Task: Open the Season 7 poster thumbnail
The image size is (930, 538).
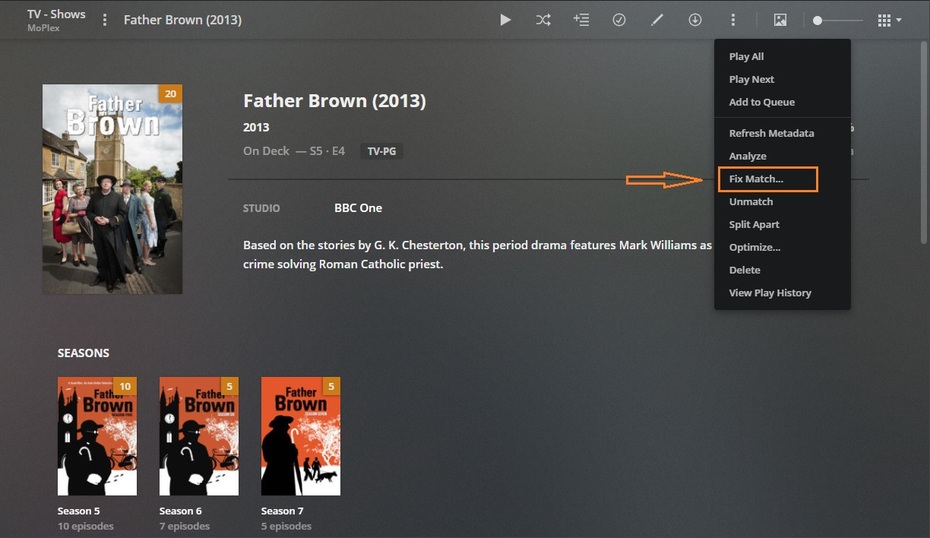Action: [301, 436]
